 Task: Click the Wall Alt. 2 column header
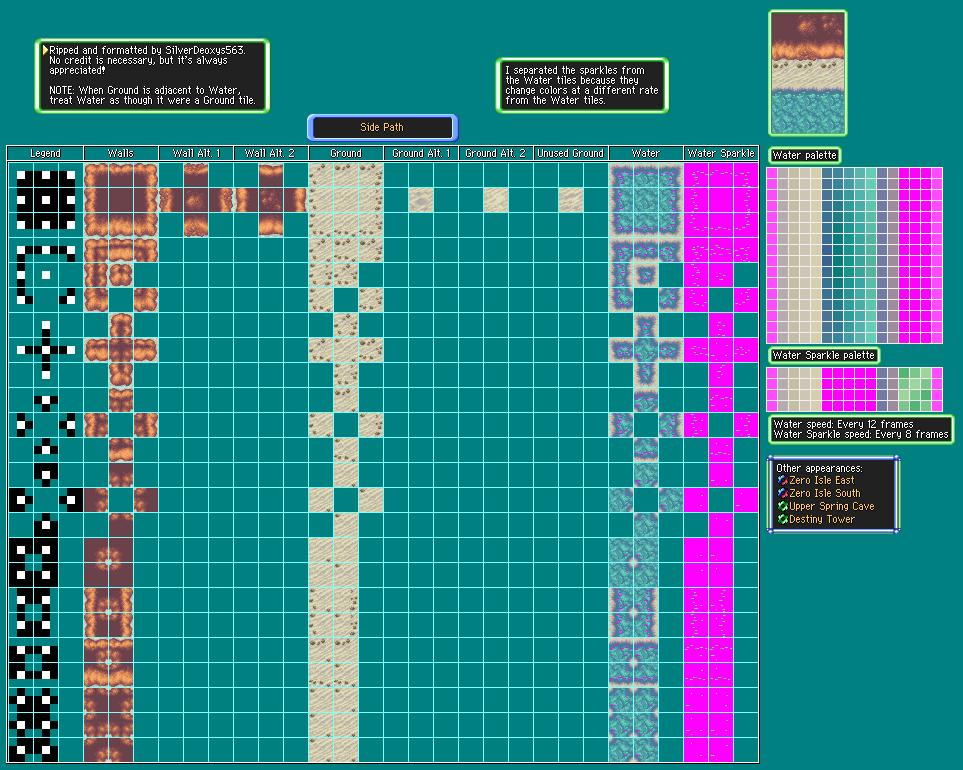[271, 153]
